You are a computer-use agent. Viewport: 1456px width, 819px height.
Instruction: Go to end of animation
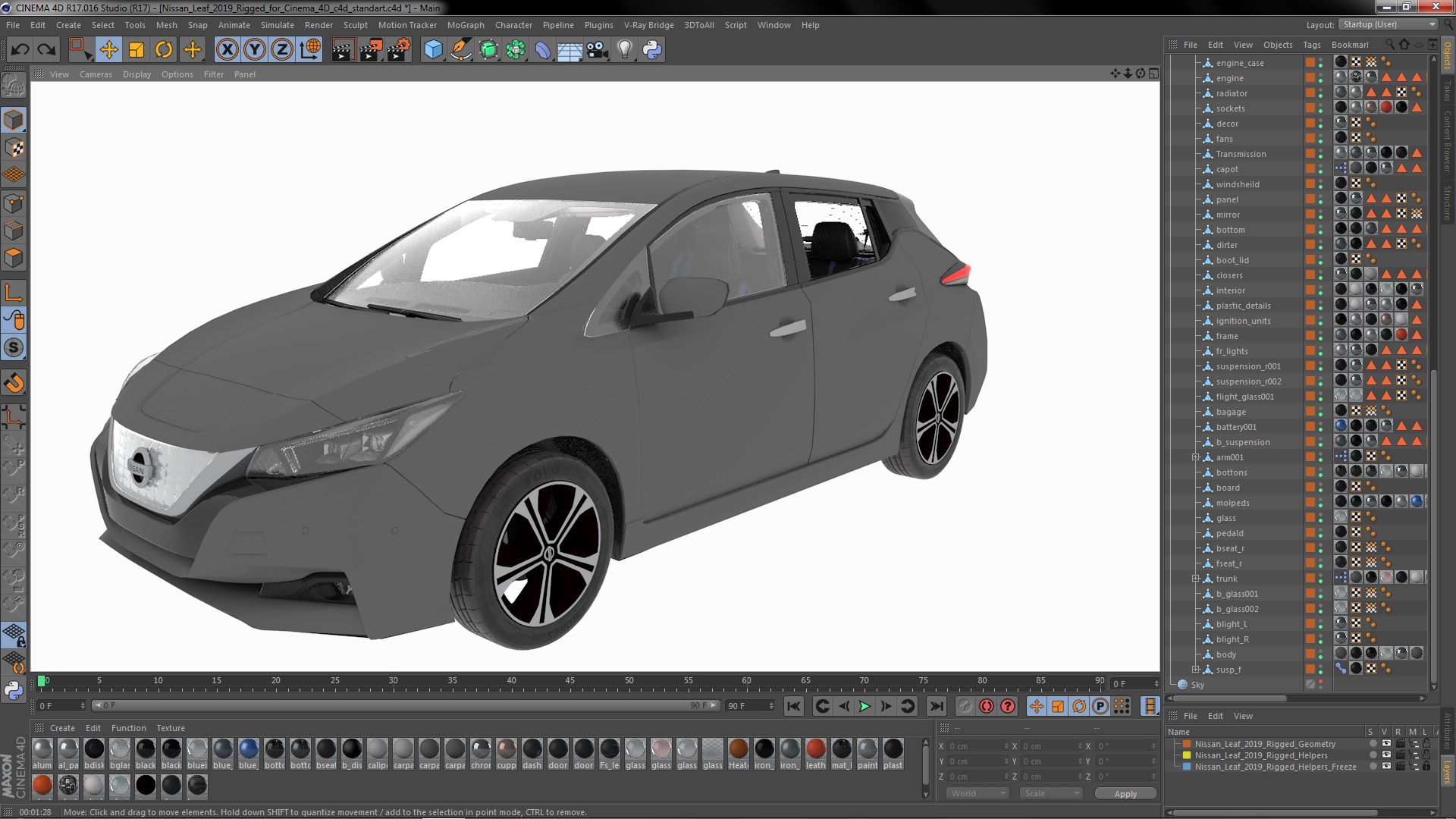point(937,706)
